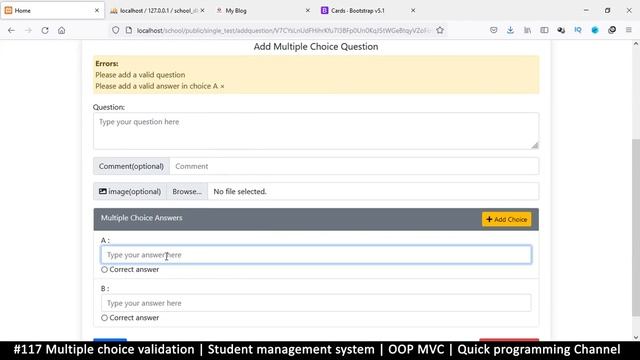Click the choice A answer field

point(316,255)
